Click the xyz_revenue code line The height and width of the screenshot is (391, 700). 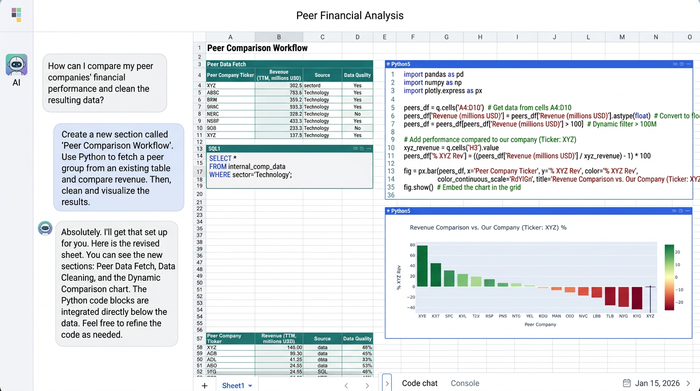tap(451, 148)
